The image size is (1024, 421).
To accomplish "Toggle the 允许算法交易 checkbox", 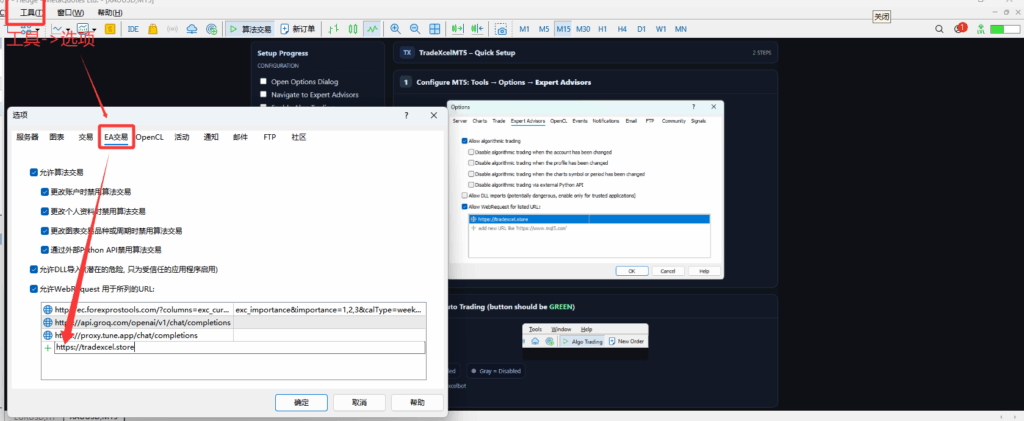I will pos(34,172).
